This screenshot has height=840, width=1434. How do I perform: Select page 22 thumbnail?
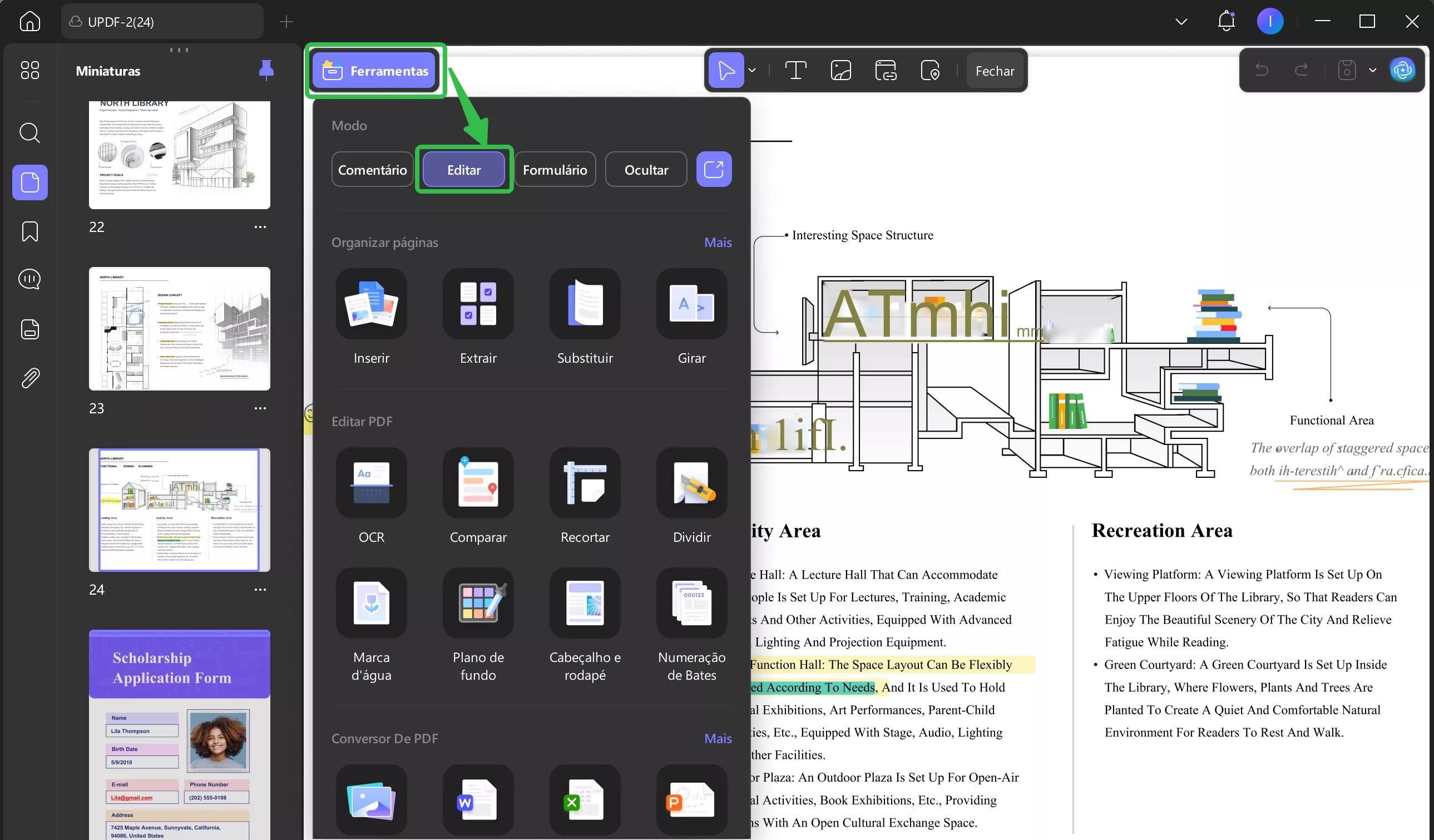pos(179,155)
